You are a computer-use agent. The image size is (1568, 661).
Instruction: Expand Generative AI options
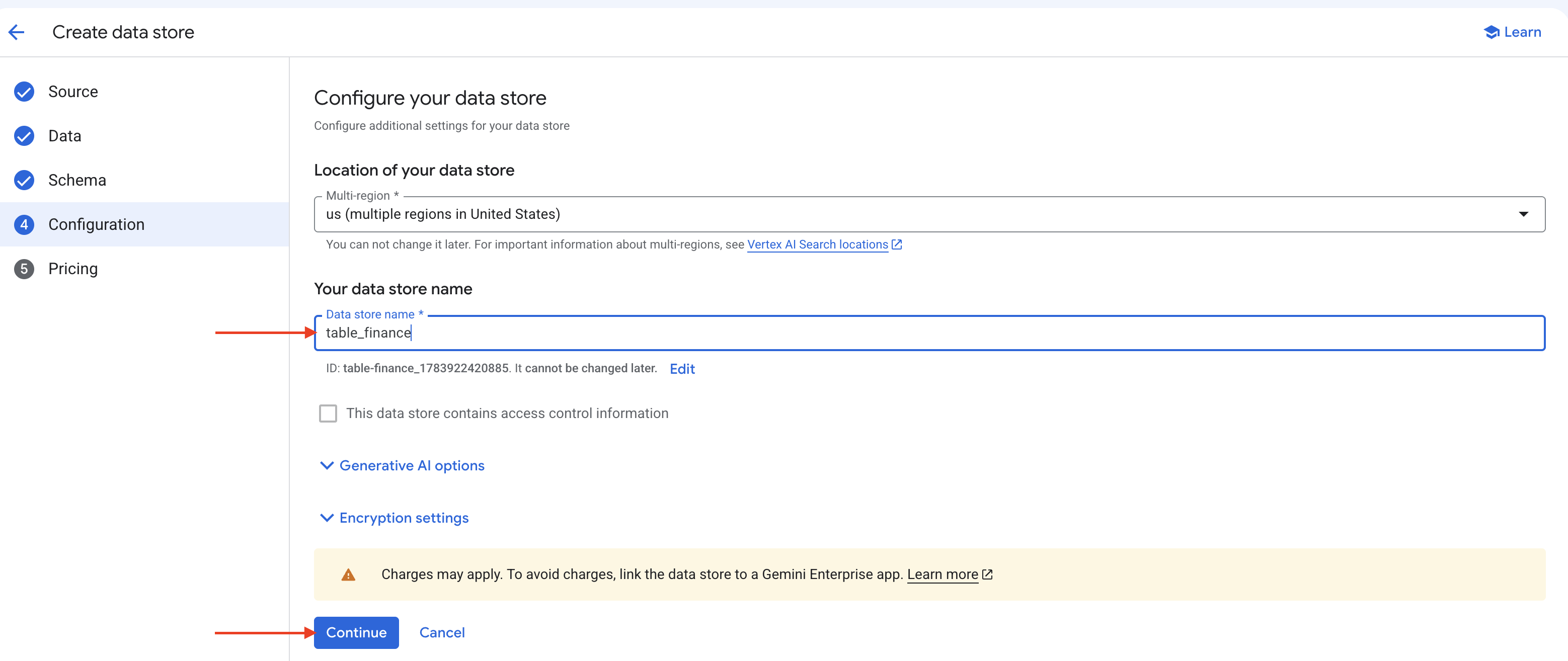403,466
